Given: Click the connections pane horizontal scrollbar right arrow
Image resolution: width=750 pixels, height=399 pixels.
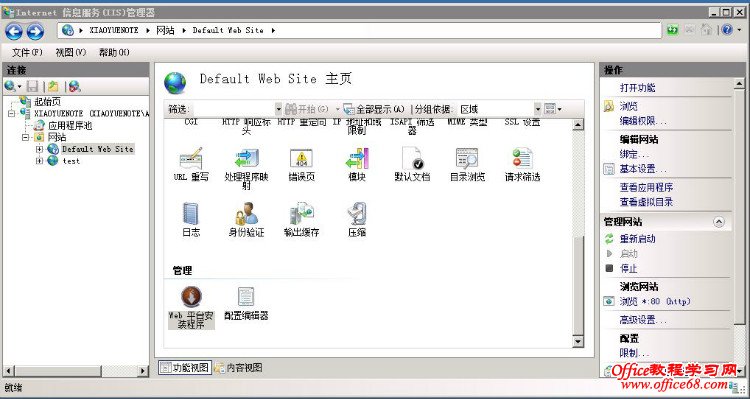Looking at the screenshot, I should (x=143, y=371).
